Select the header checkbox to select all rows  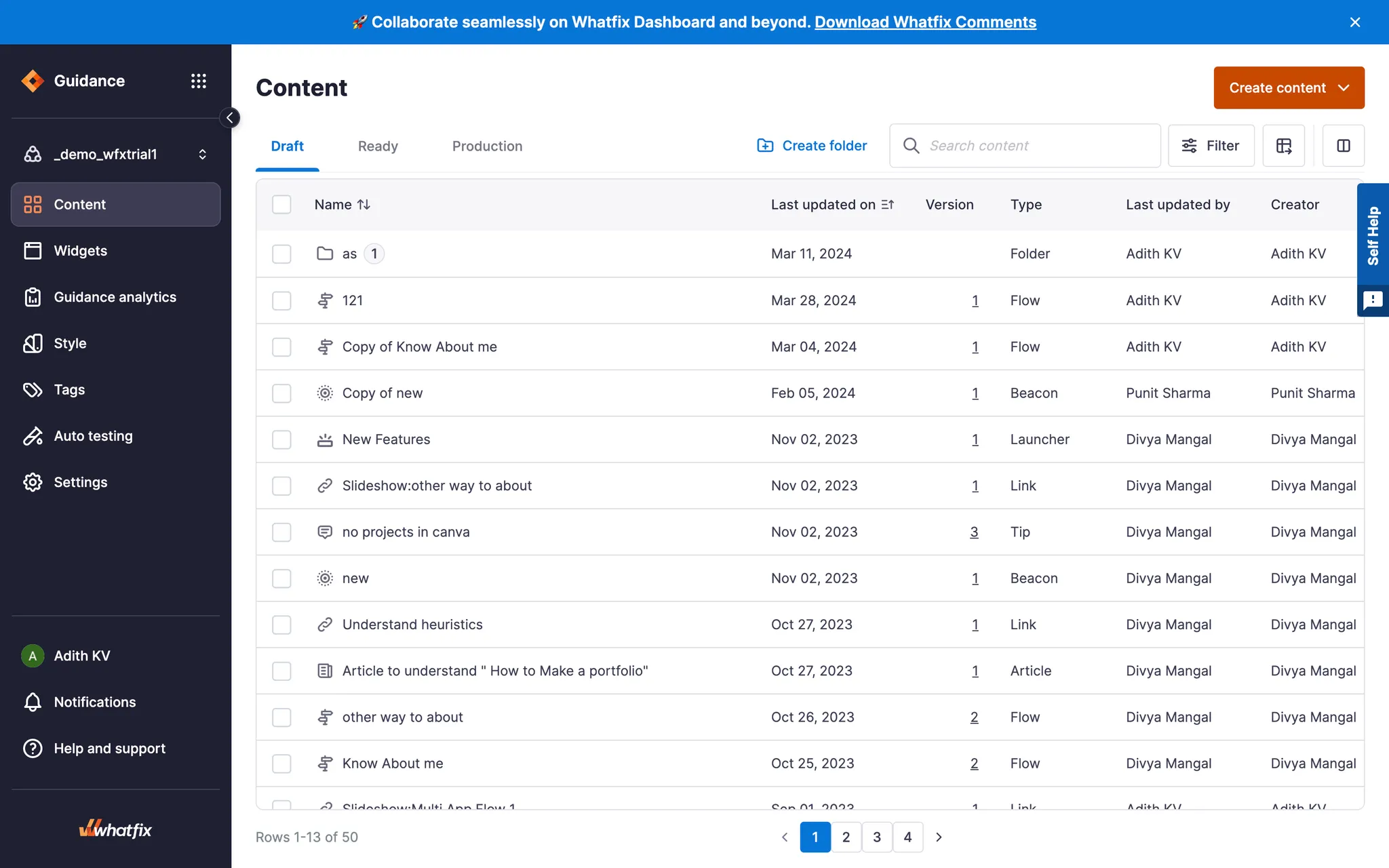pos(282,204)
